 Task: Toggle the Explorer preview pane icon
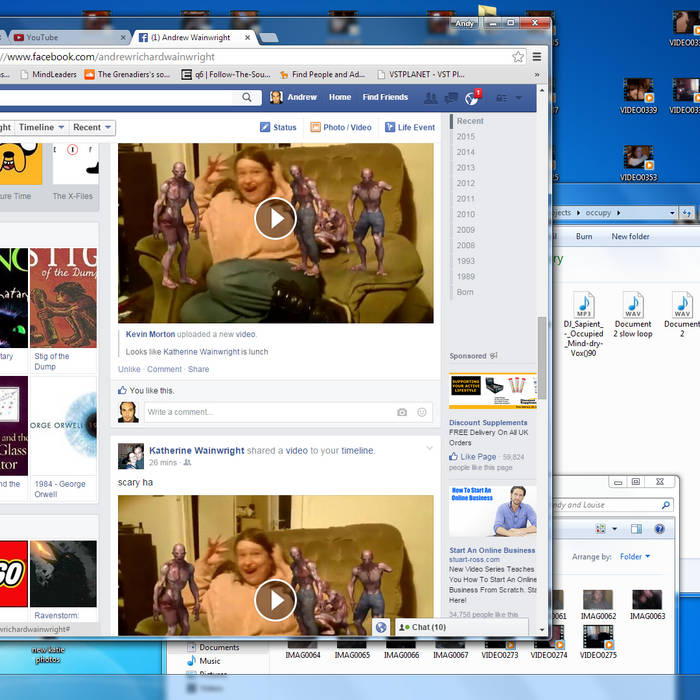(x=636, y=529)
